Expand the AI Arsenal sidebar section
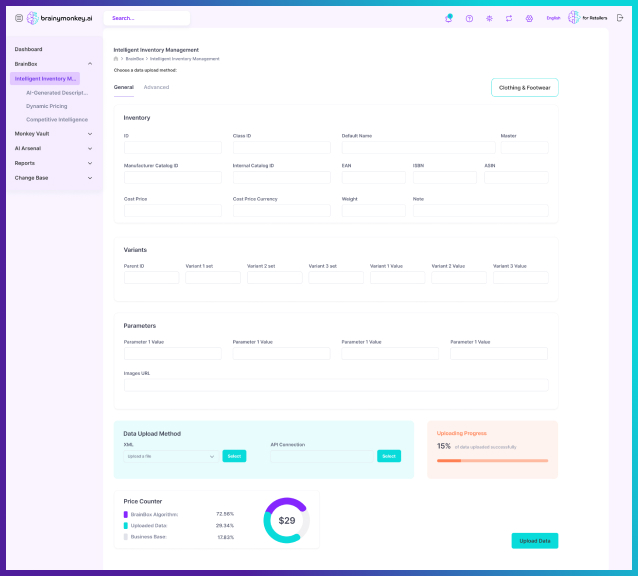The width and height of the screenshot is (638, 576). [90, 148]
